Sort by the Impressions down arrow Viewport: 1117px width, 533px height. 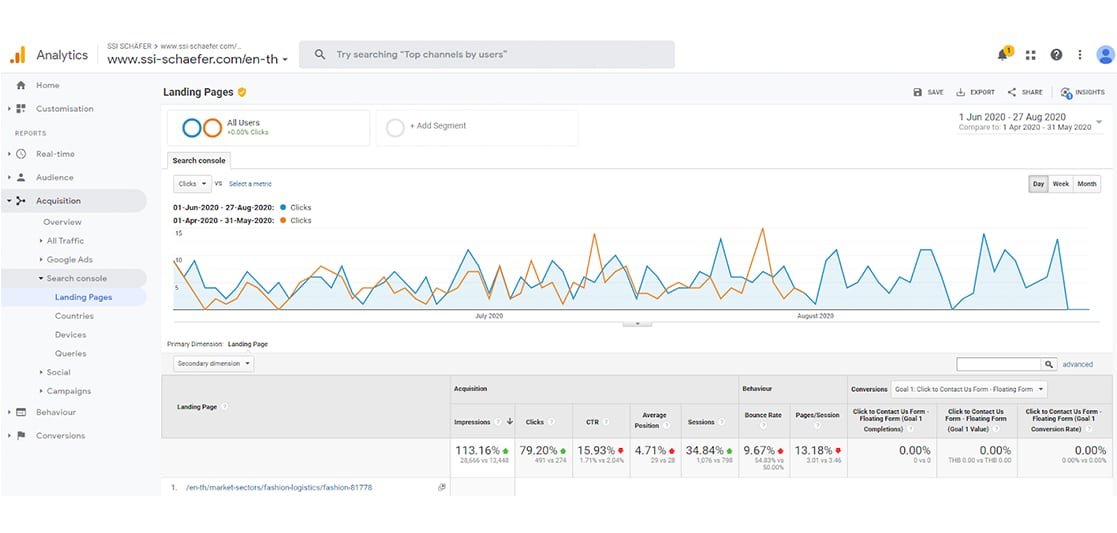coord(509,421)
